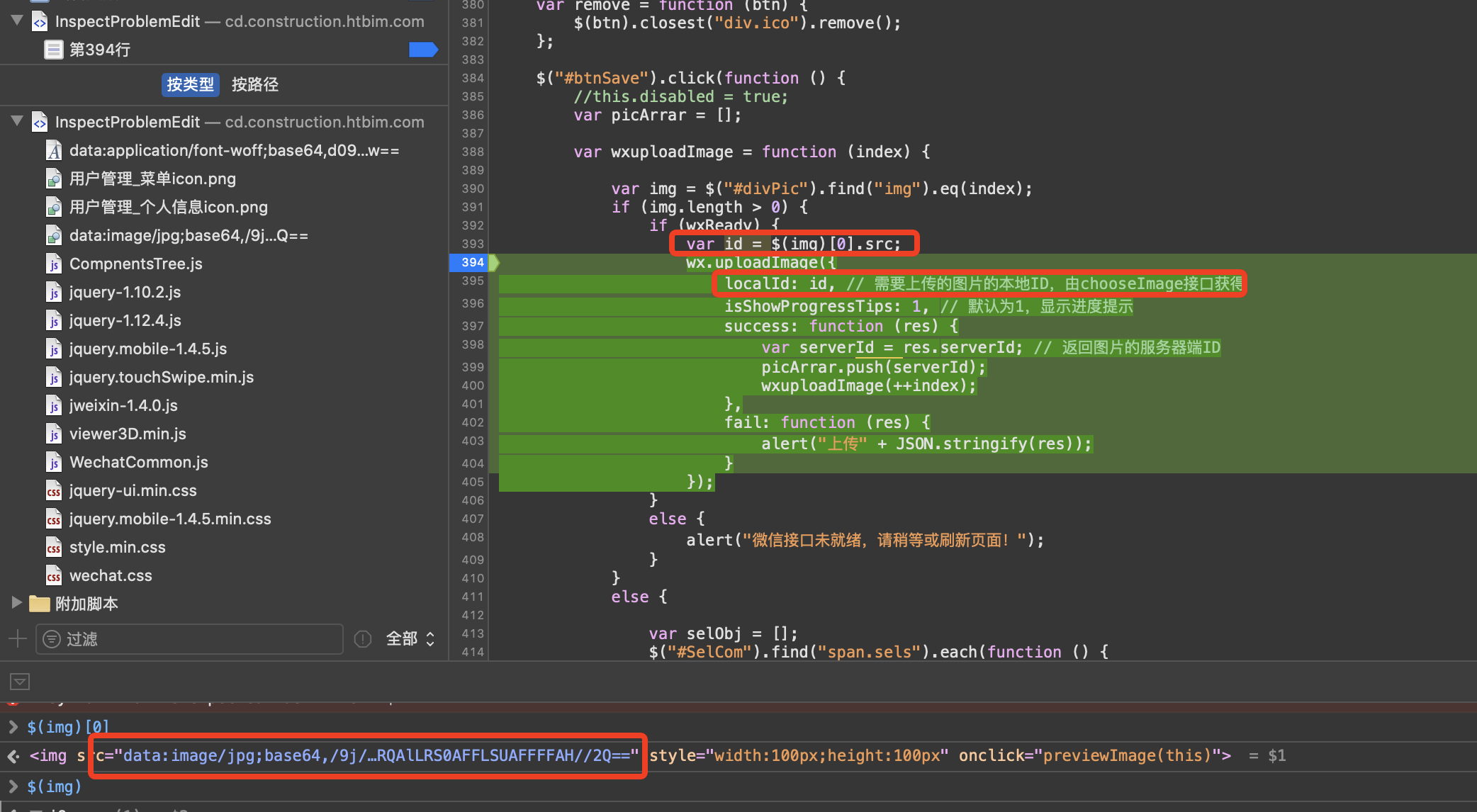1477x812 pixels.
Task: Collapse the InspectProblemEdit resource tree
Action: [17, 121]
